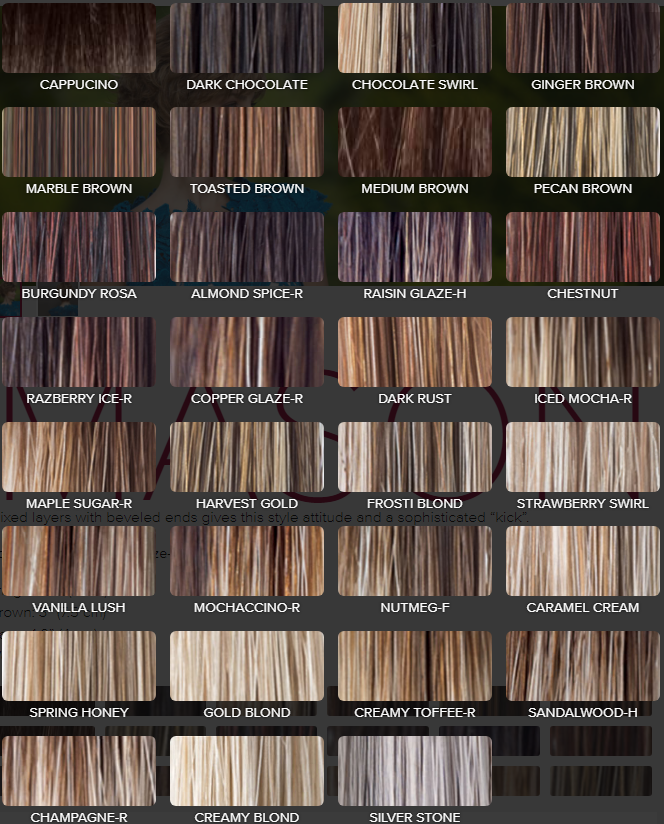Pick the Gold Blond color swatch
Screen dimensions: 664x824
tap(247, 666)
